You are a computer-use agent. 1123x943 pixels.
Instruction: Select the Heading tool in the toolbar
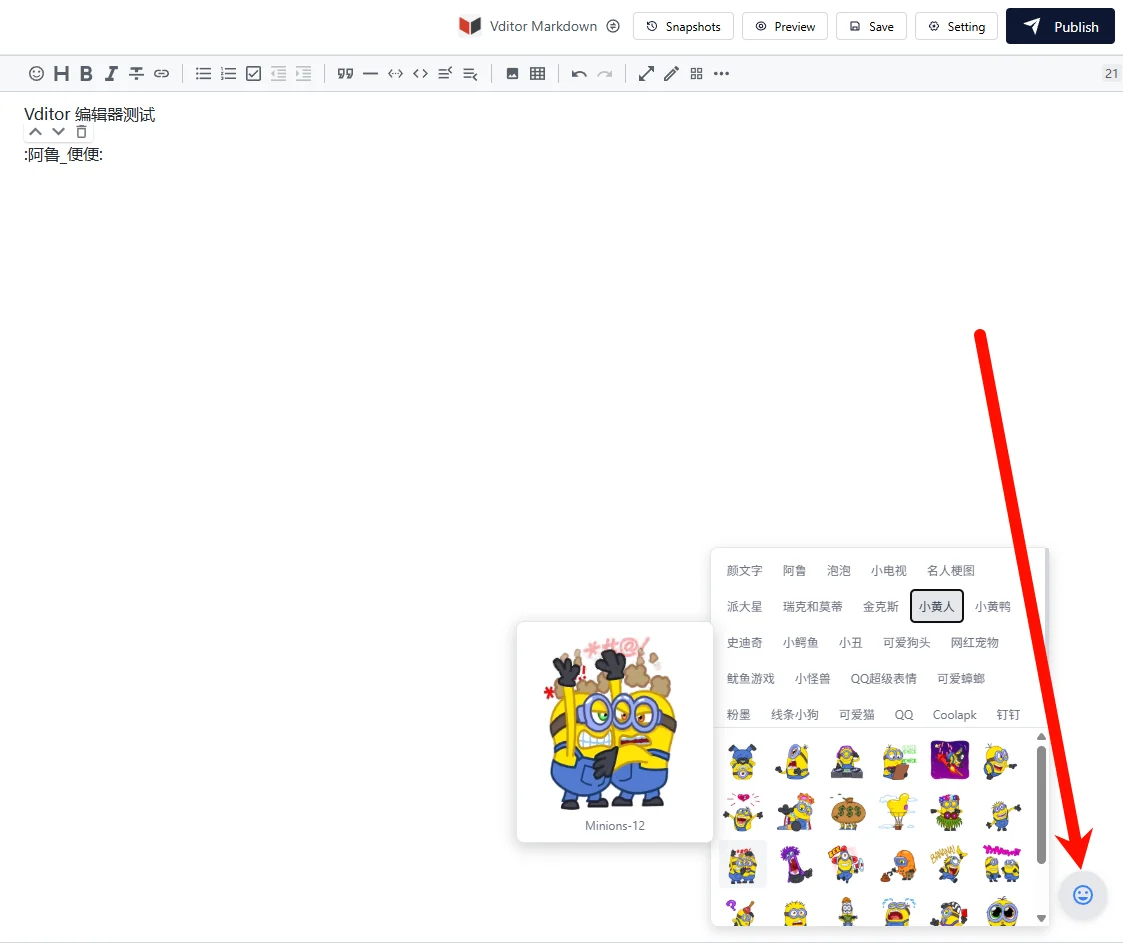(x=61, y=73)
